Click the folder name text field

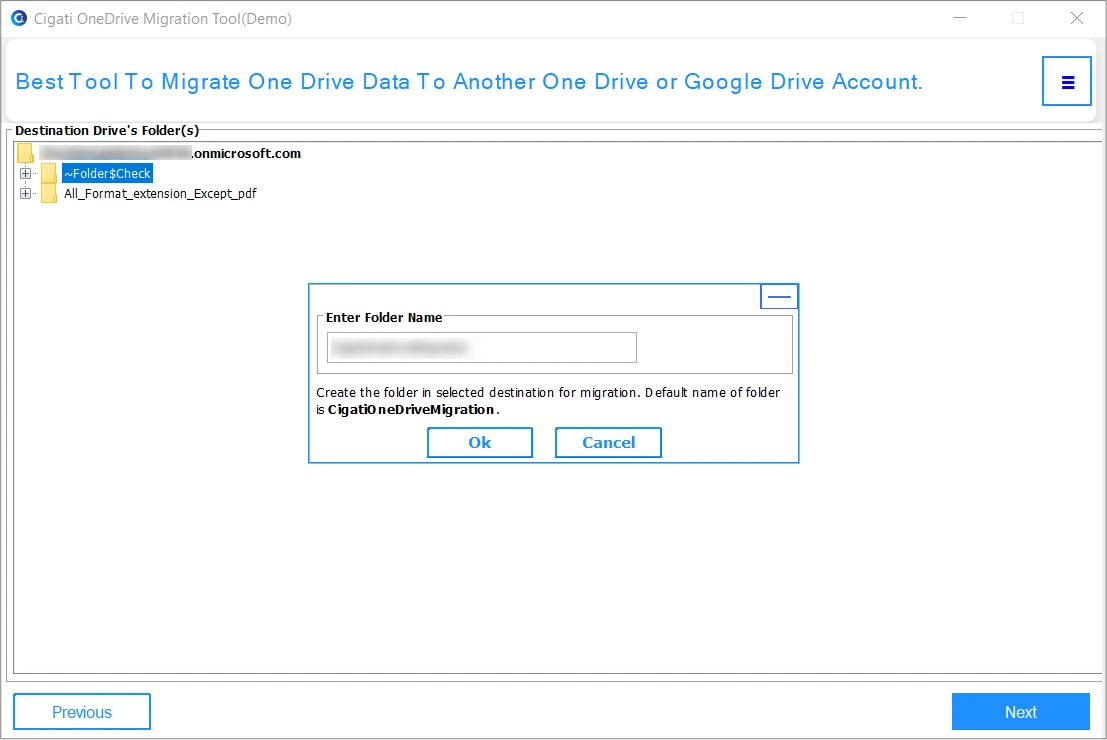click(481, 348)
